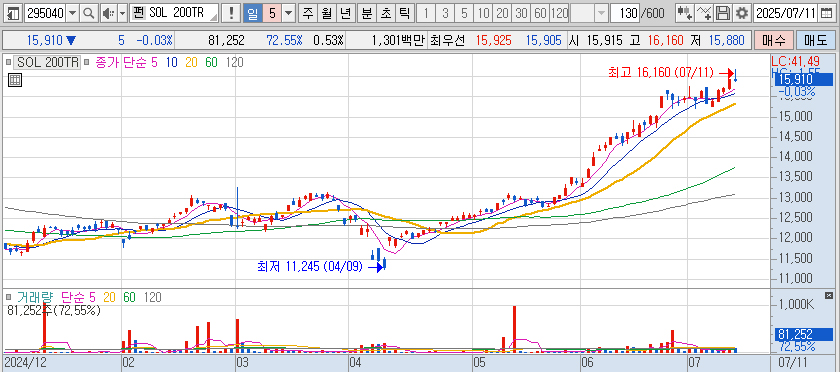Click the orange price MA legend number 20
Screen dimensions: 840x372
click(191, 62)
